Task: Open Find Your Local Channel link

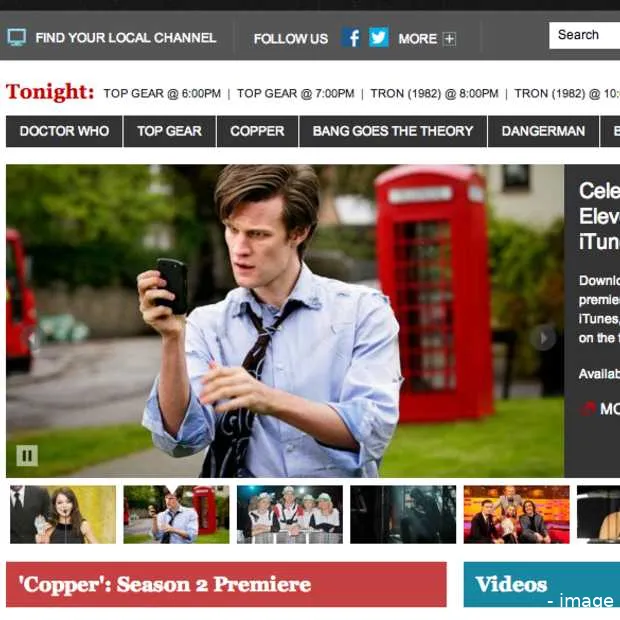Action: click(x=126, y=38)
